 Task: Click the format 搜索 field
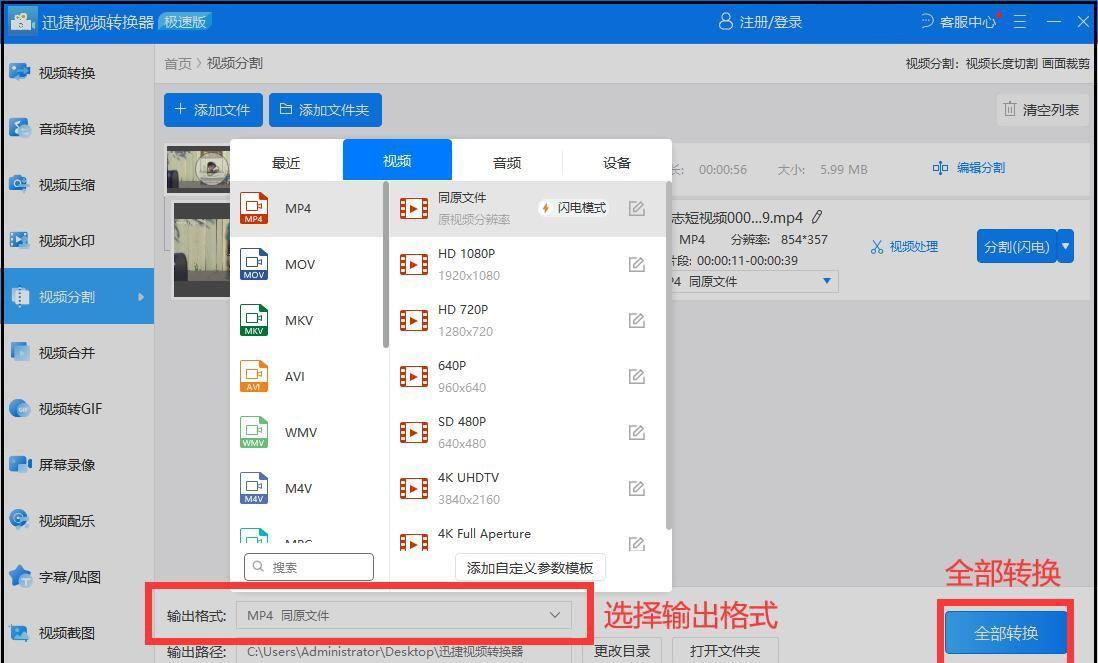pos(309,567)
